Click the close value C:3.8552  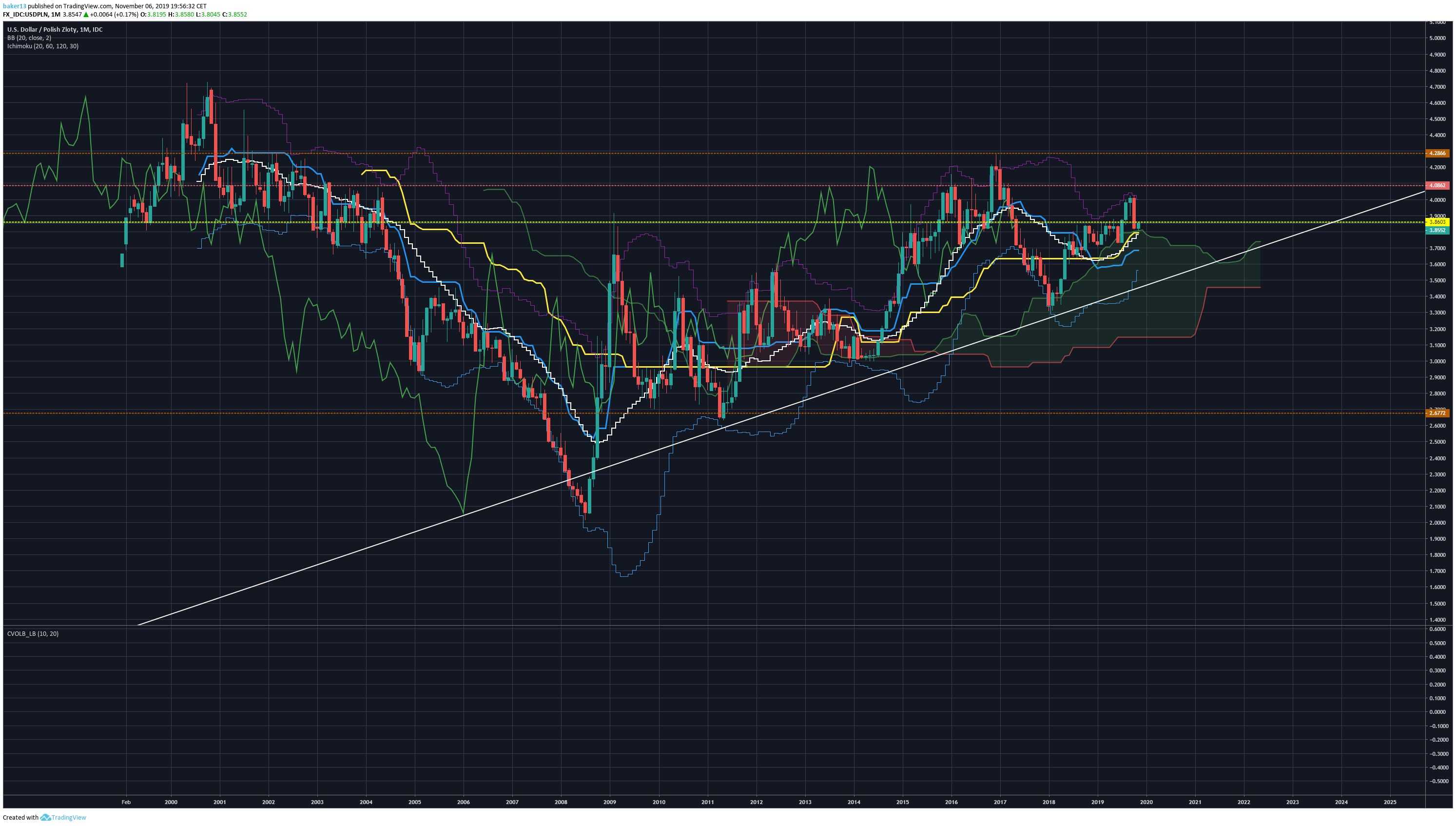pyautogui.click(x=235, y=14)
